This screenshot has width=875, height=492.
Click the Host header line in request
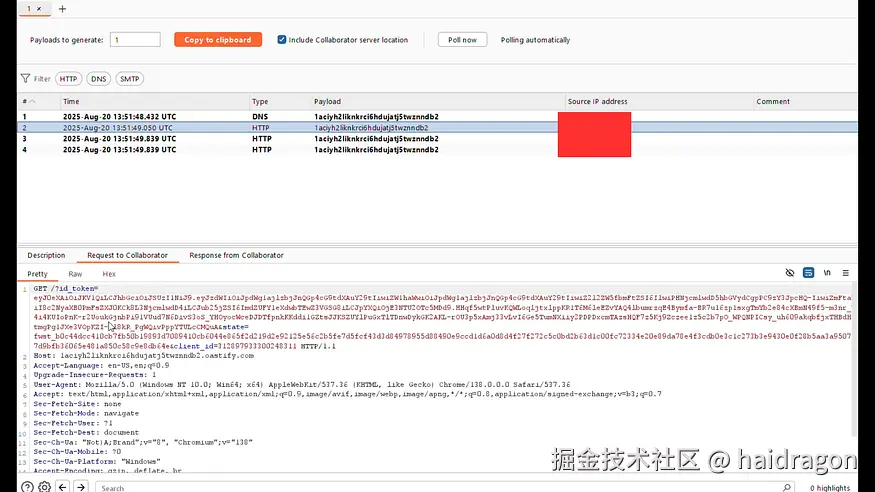point(143,355)
